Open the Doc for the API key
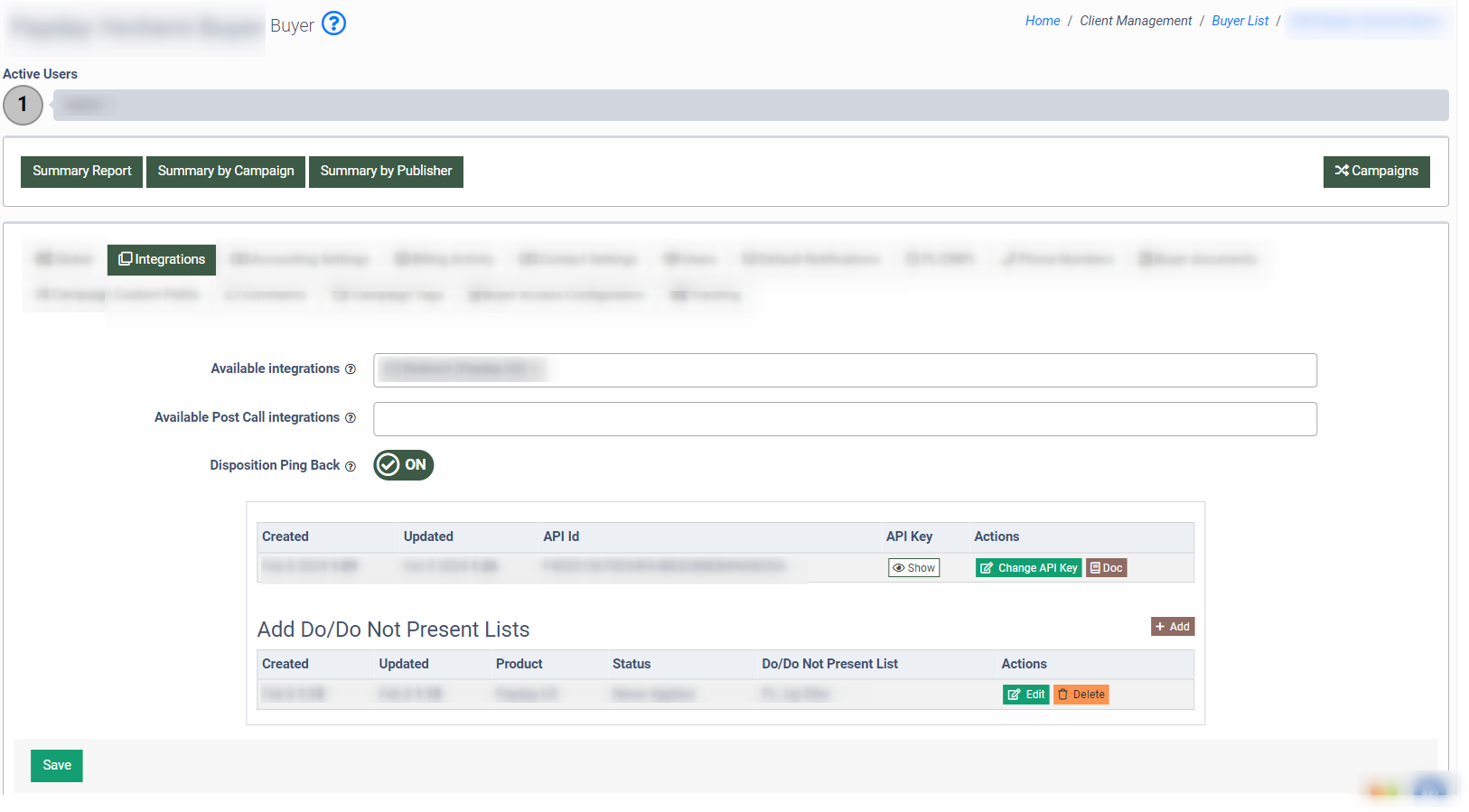 click(1106, 568)
